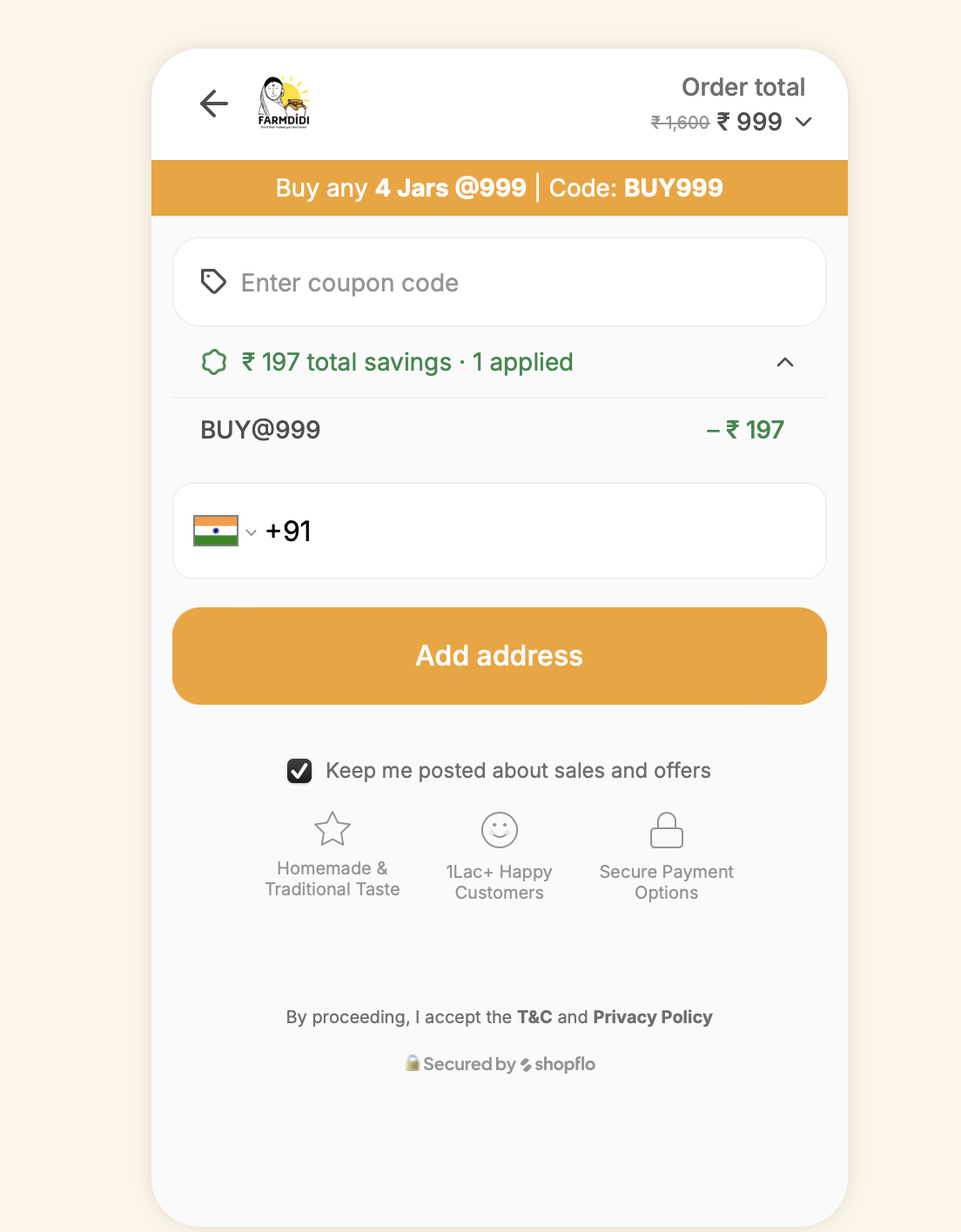The width and height of the screenshot is (961, 1232).
Task: Collapse the total savings section
Action: 784,362
